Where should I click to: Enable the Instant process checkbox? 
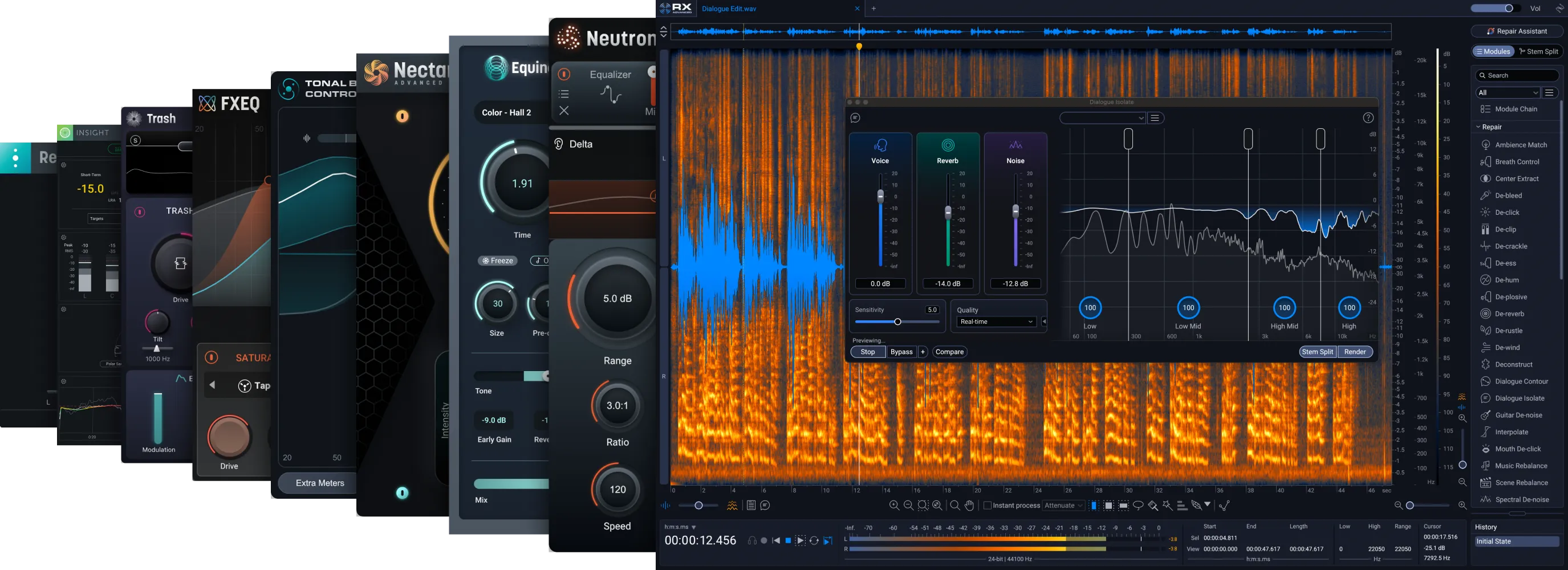[988, 506]
